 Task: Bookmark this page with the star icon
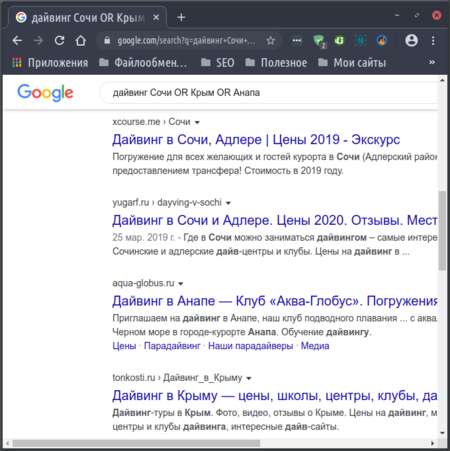click(271, 41)
